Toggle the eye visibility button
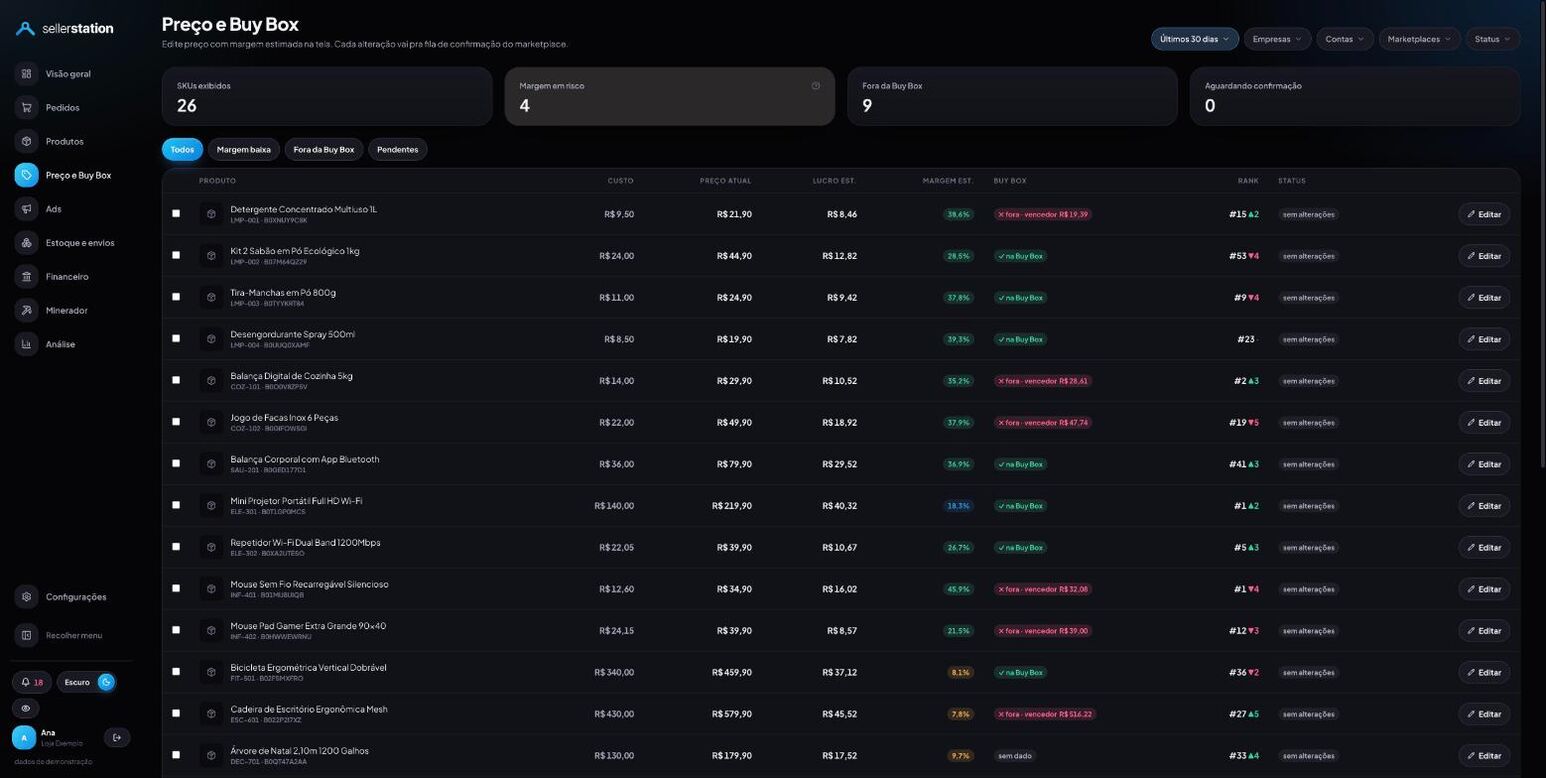This screenshot has height=778, width=1546. click(26, 708)
